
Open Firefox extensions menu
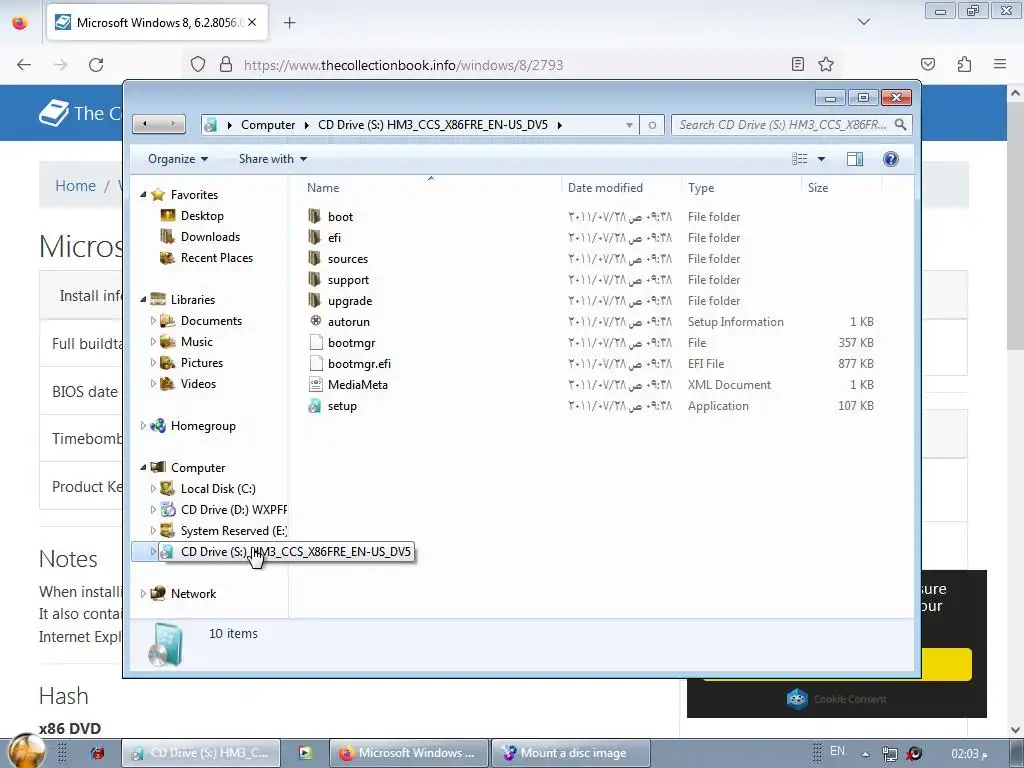coord(964,64)
